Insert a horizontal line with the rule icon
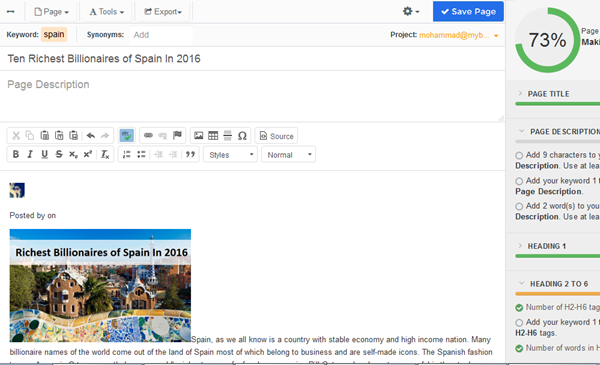This screenshot has height=365, width=600. [228, 135]
